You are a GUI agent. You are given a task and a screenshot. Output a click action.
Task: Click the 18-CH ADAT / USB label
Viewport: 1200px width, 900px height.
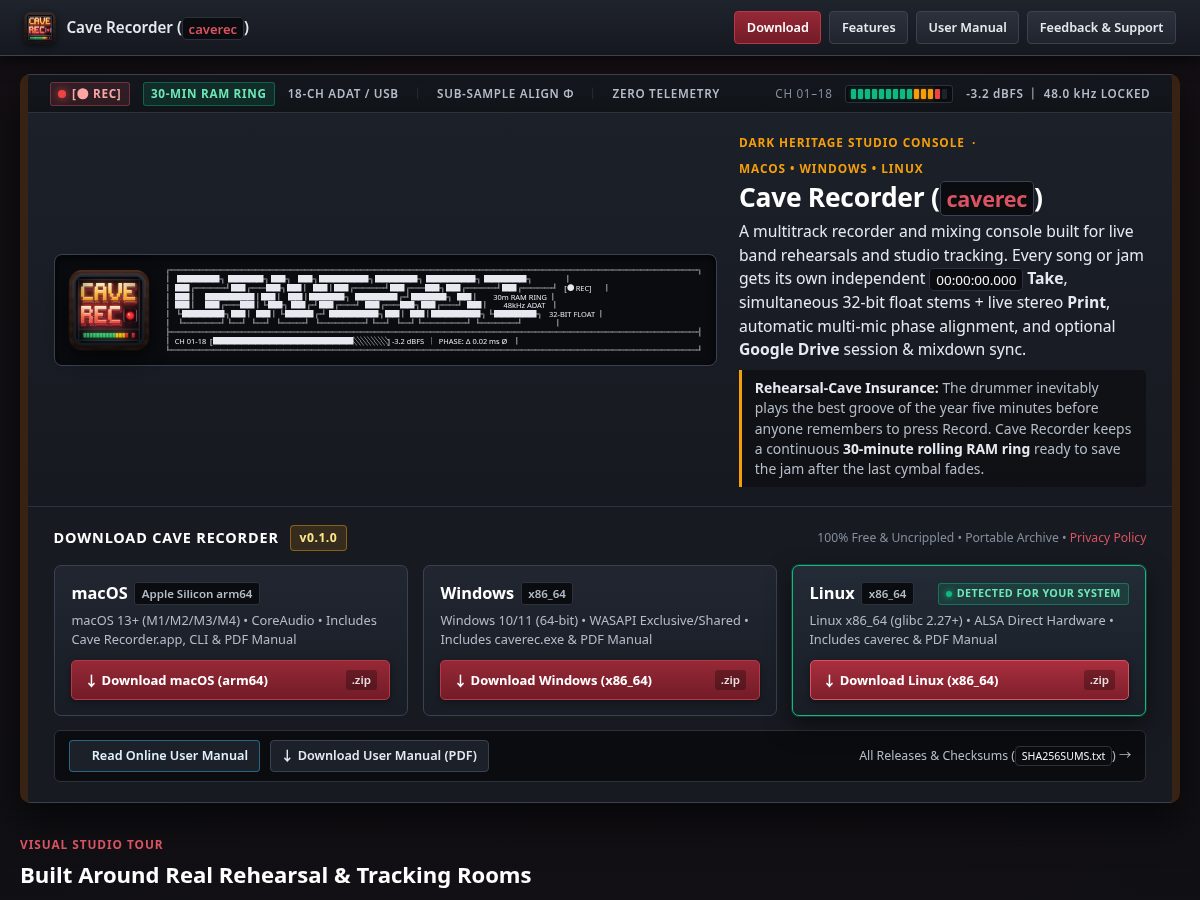coord(343,94)
